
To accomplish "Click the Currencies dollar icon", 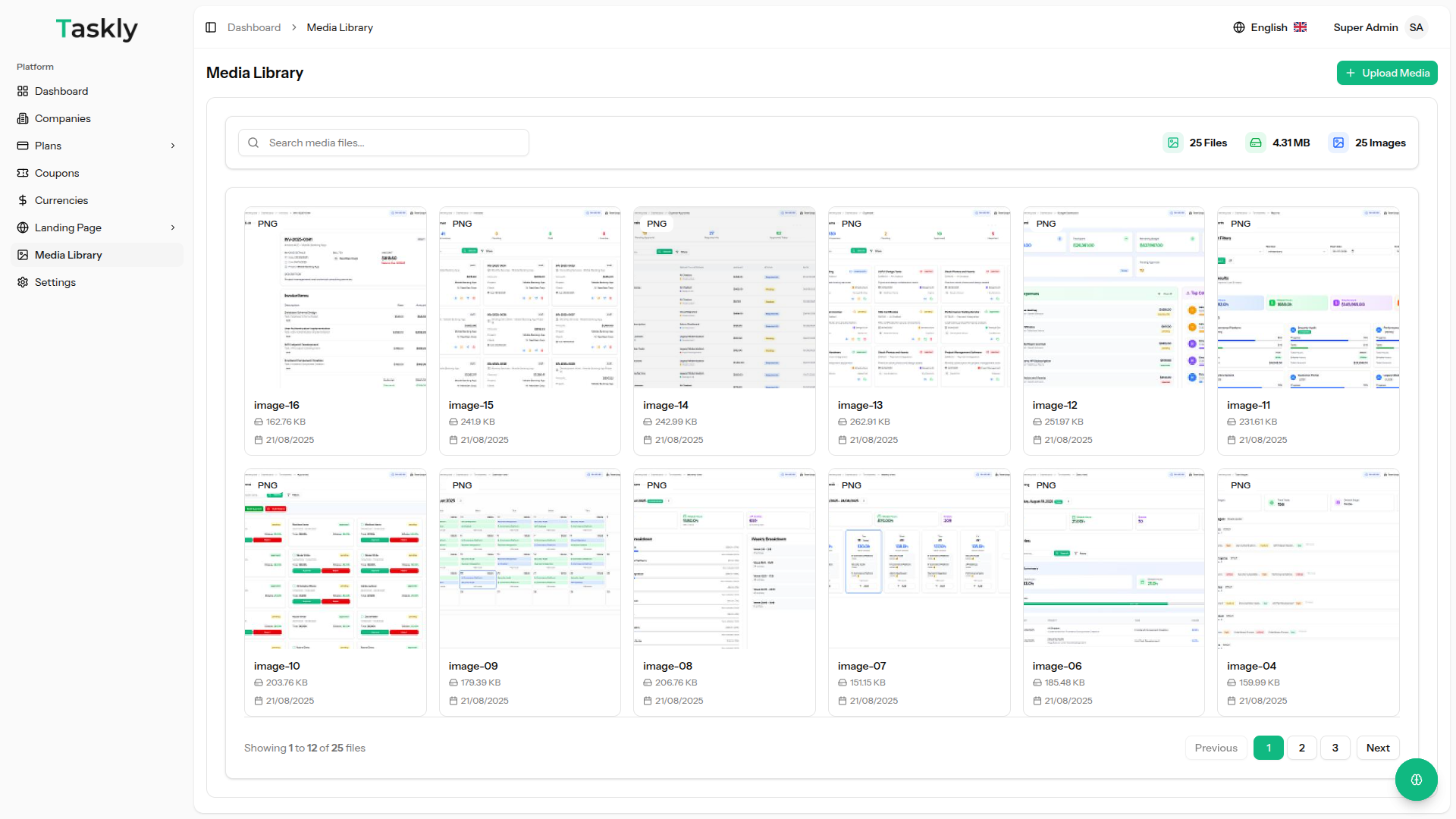I will pos(23,200).
